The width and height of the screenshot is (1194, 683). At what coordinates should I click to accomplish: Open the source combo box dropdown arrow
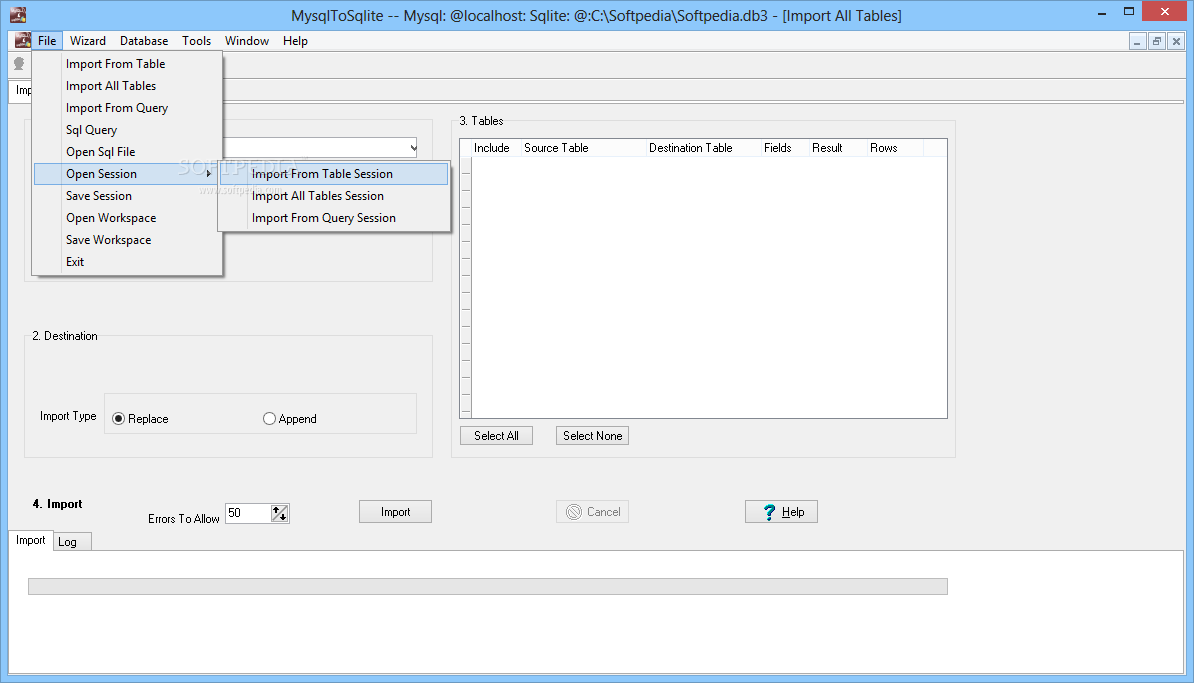[x=413, y=147]
